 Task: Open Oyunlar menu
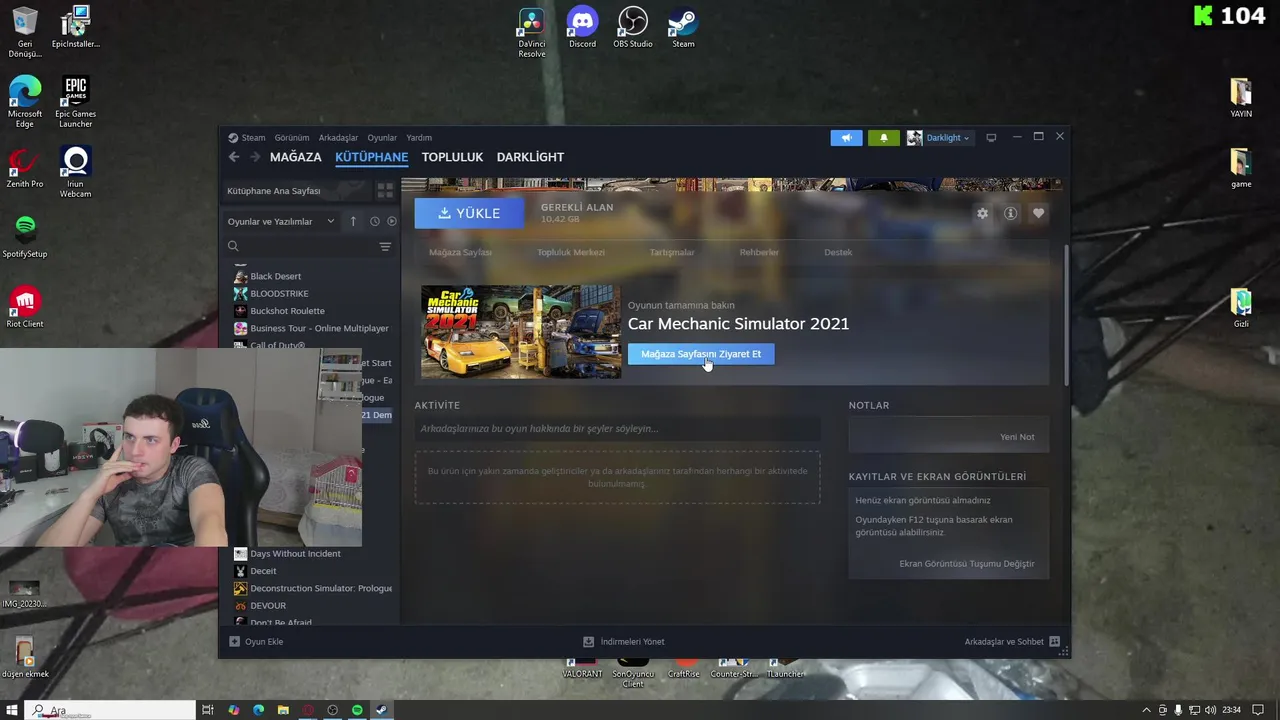point(382,138)
